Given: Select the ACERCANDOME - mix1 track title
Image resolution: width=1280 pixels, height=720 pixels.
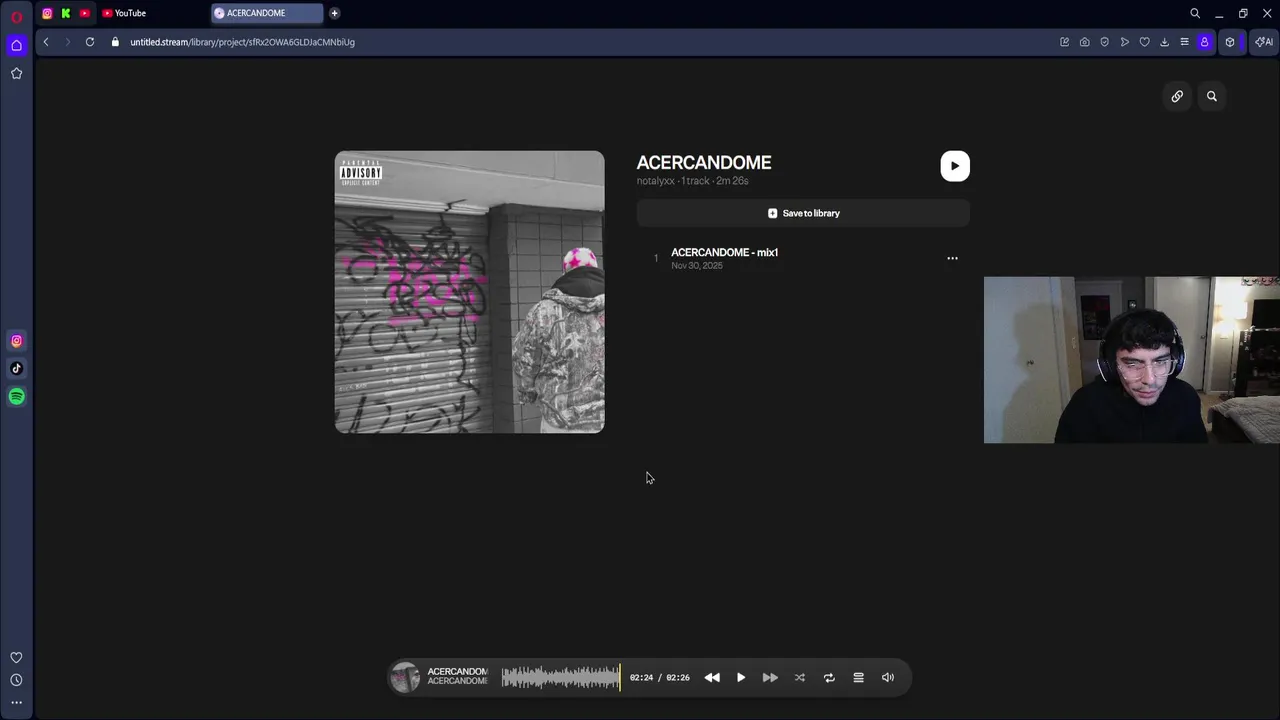Looking at the screenshot, I should click(724, 252).
